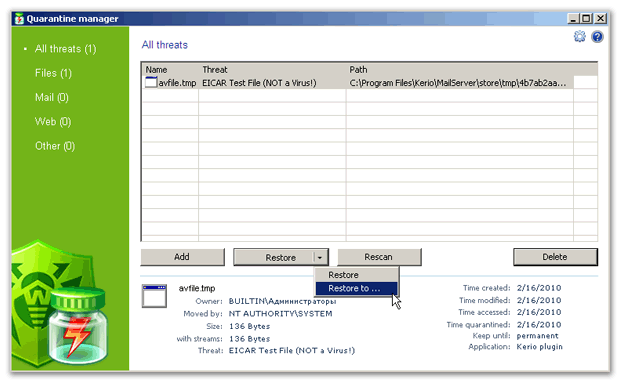Sort by the Name column header
This screenshot has height=382, width=620.
(170, 70)
